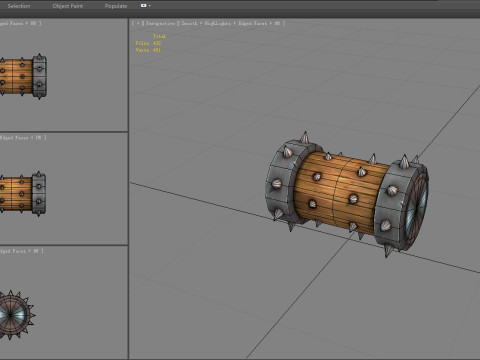Click the Perspective viewport label
The width and height of the screenshot is (480, 360).
pyautogui.click(x=160, y=23)
